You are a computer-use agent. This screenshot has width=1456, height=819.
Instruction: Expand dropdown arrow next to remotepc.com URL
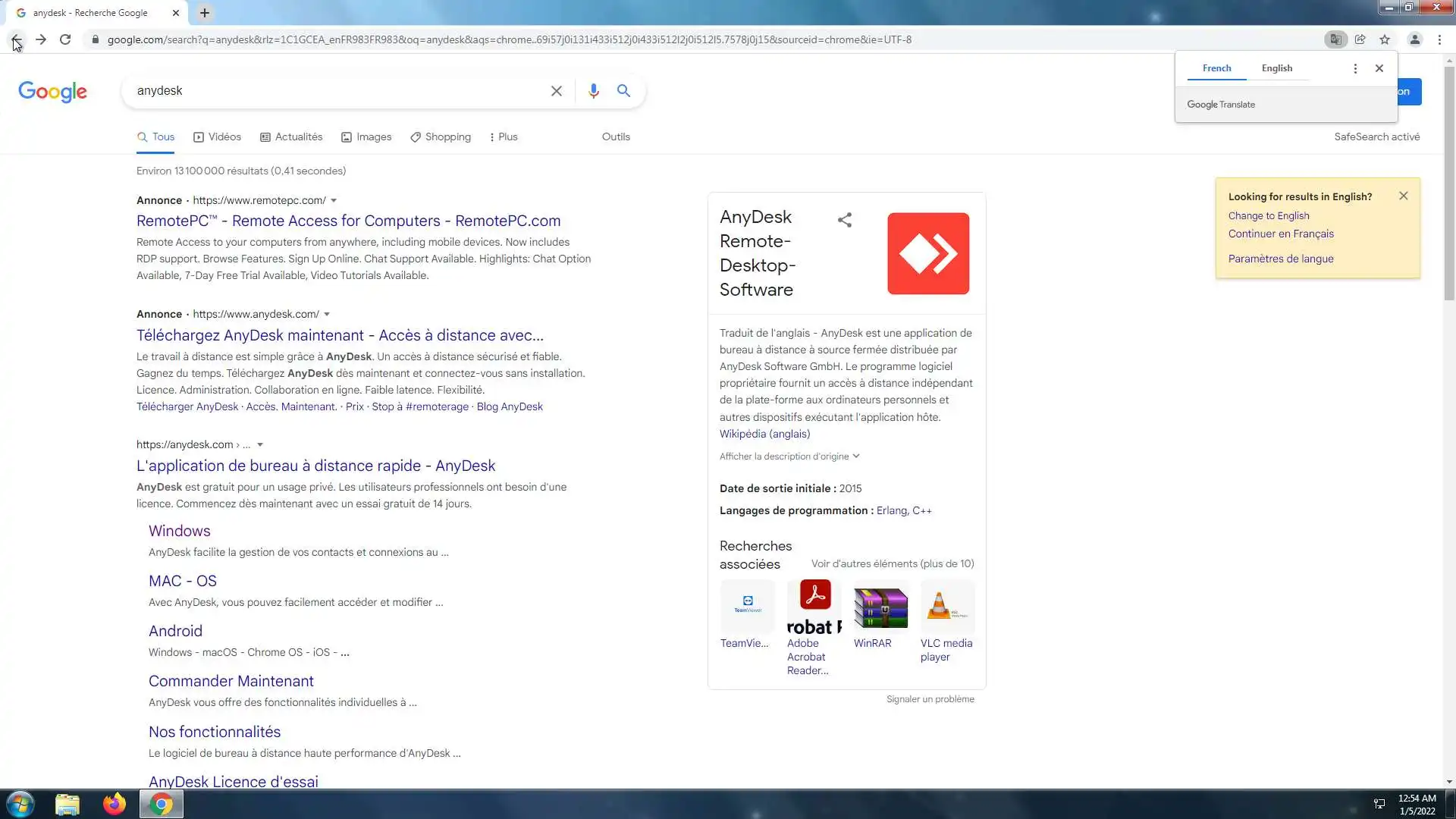point(334,201)
